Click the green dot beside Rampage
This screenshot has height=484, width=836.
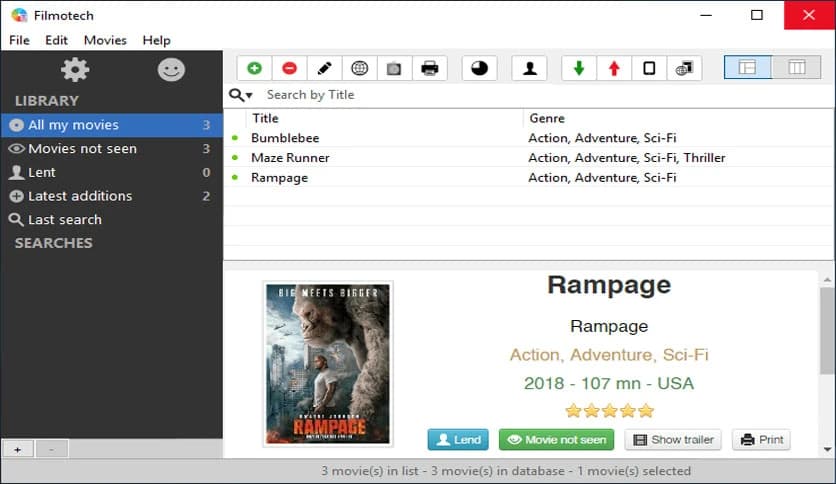[235, 178]
